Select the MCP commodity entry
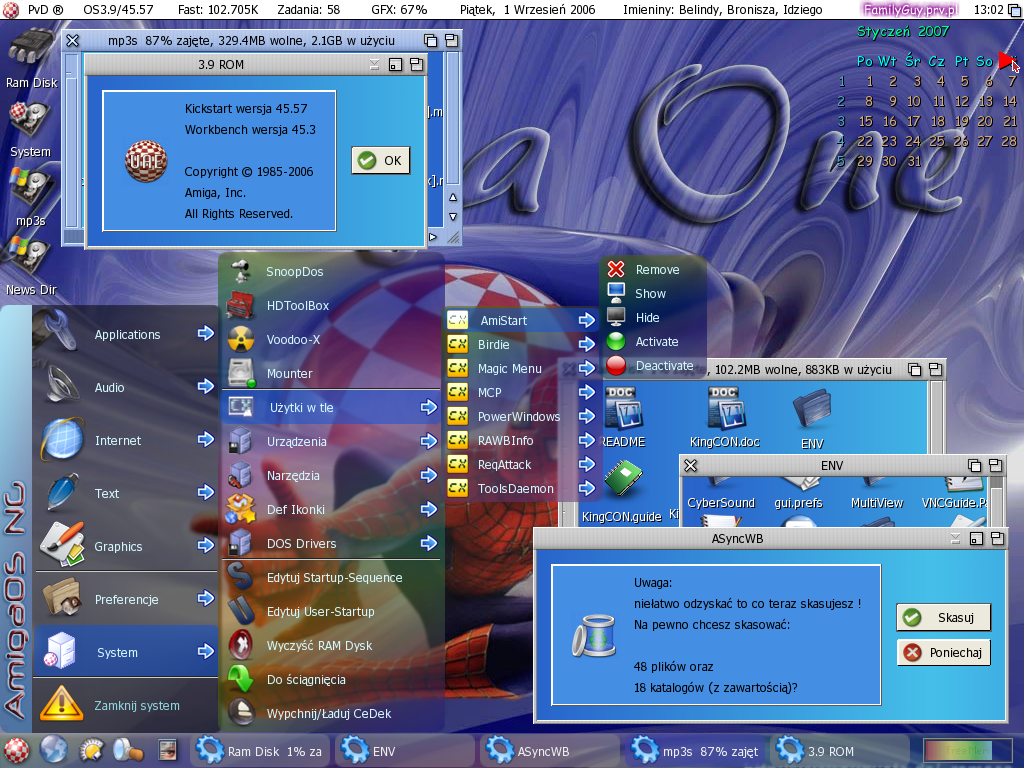 point(521,392)
